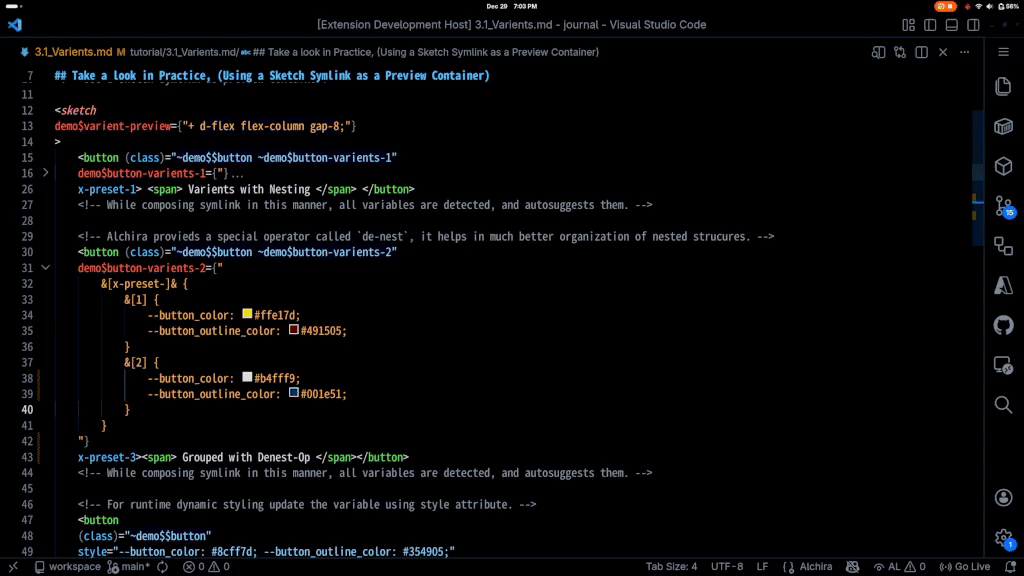Viewport: 1024px width, 576px height.
Task: Open the More Actions ellipsis menu
Action: click(962, 52)
